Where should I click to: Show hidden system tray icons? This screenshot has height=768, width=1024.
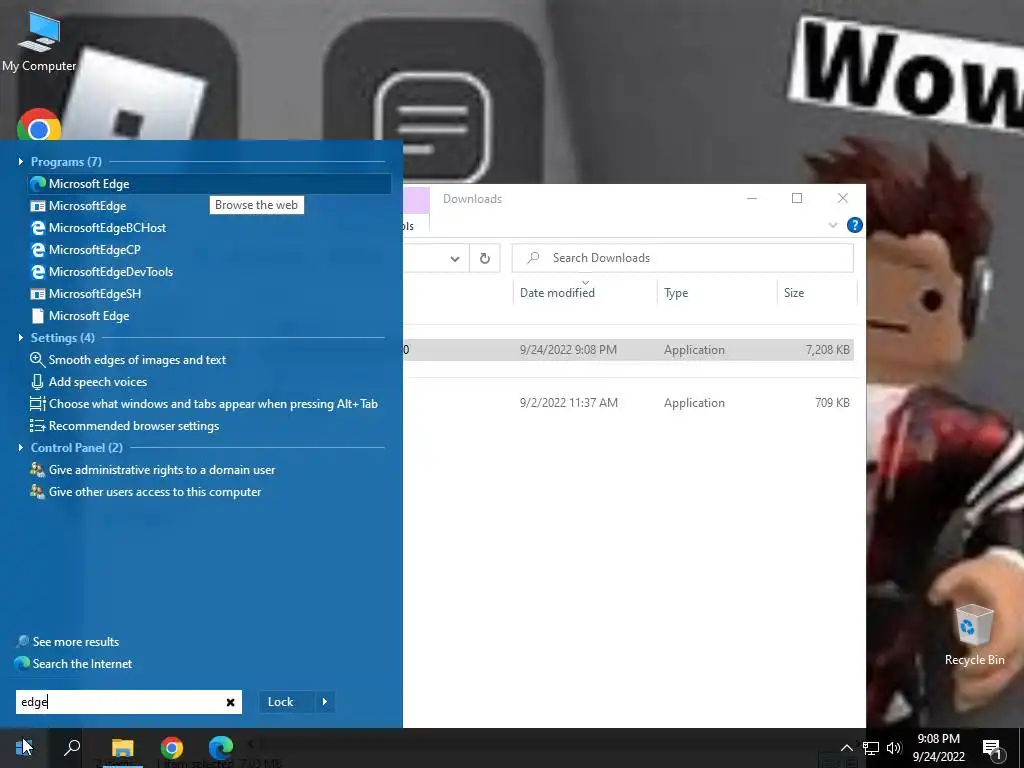(x=846, y=748)
